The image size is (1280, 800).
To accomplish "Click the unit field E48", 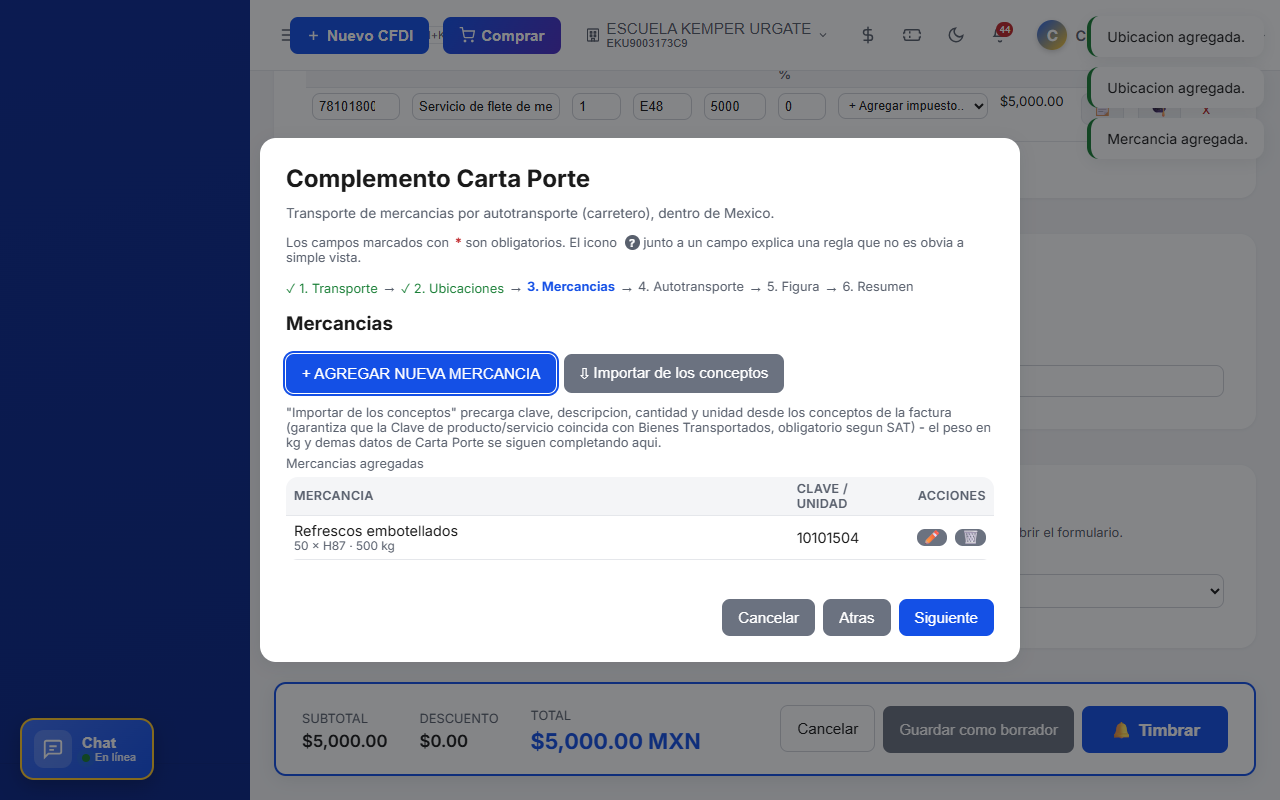I will point(663,106).
